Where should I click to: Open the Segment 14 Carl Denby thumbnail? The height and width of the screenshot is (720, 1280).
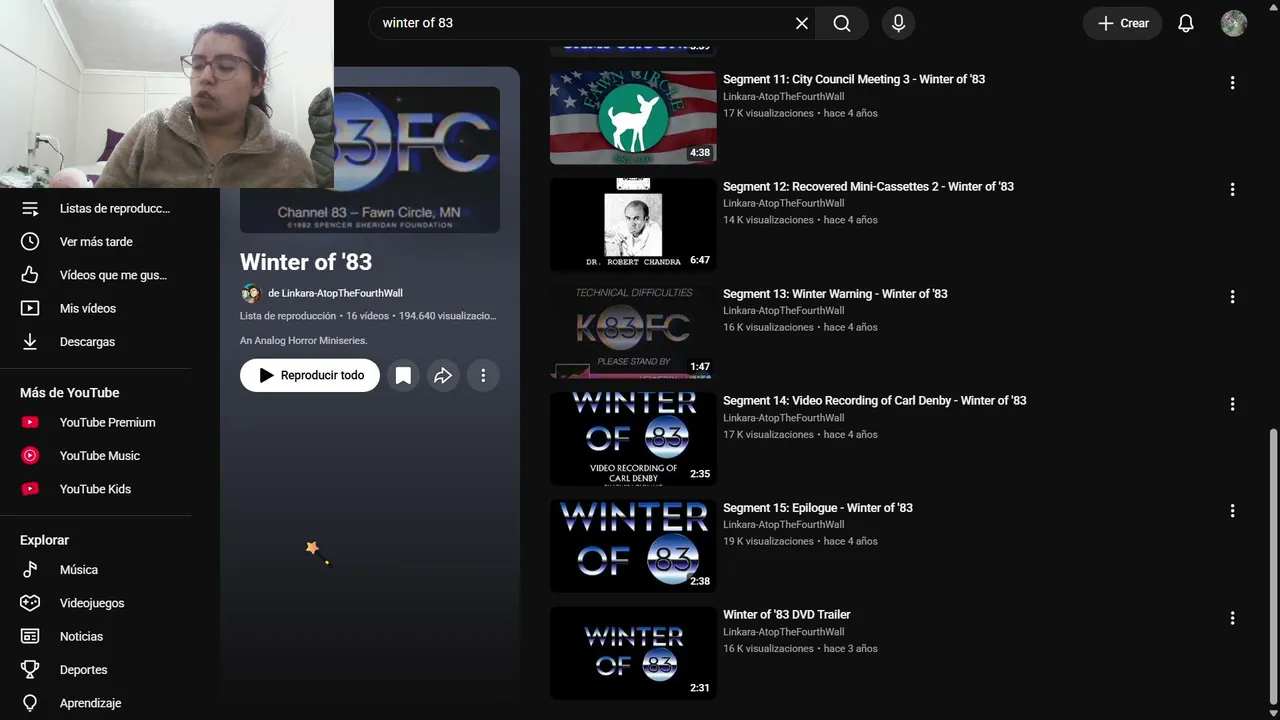pos(633,439)
